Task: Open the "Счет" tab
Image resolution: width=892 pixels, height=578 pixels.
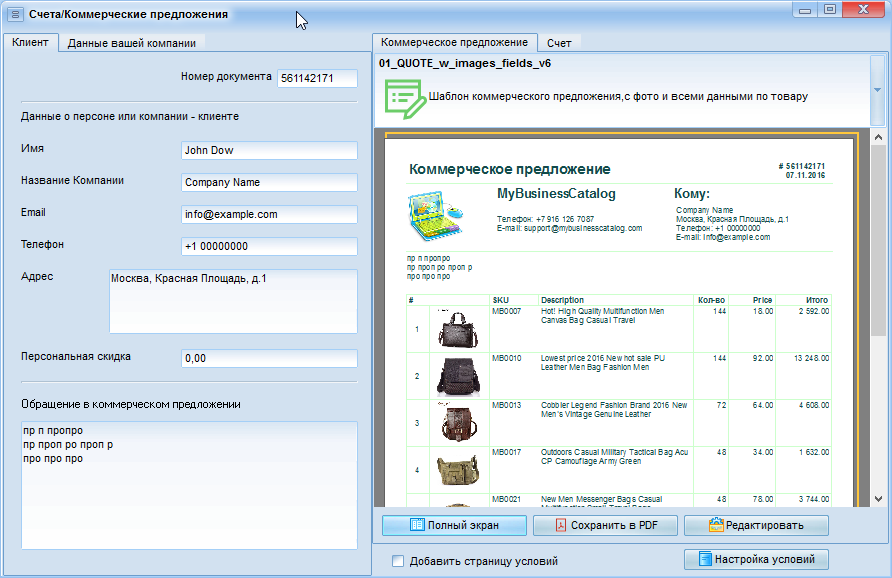Action: pos(559,43)
